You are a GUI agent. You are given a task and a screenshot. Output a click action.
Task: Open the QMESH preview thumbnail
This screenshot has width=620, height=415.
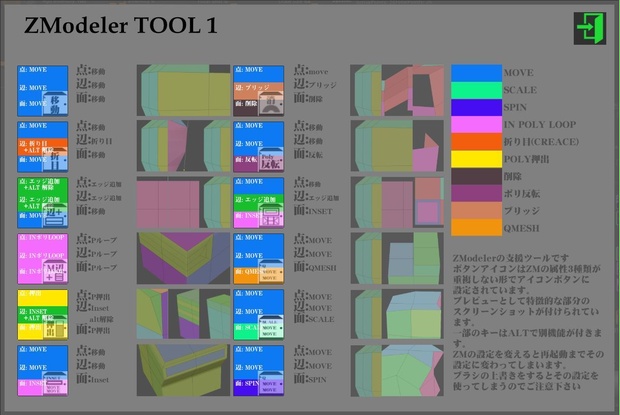tap(397, 258)
